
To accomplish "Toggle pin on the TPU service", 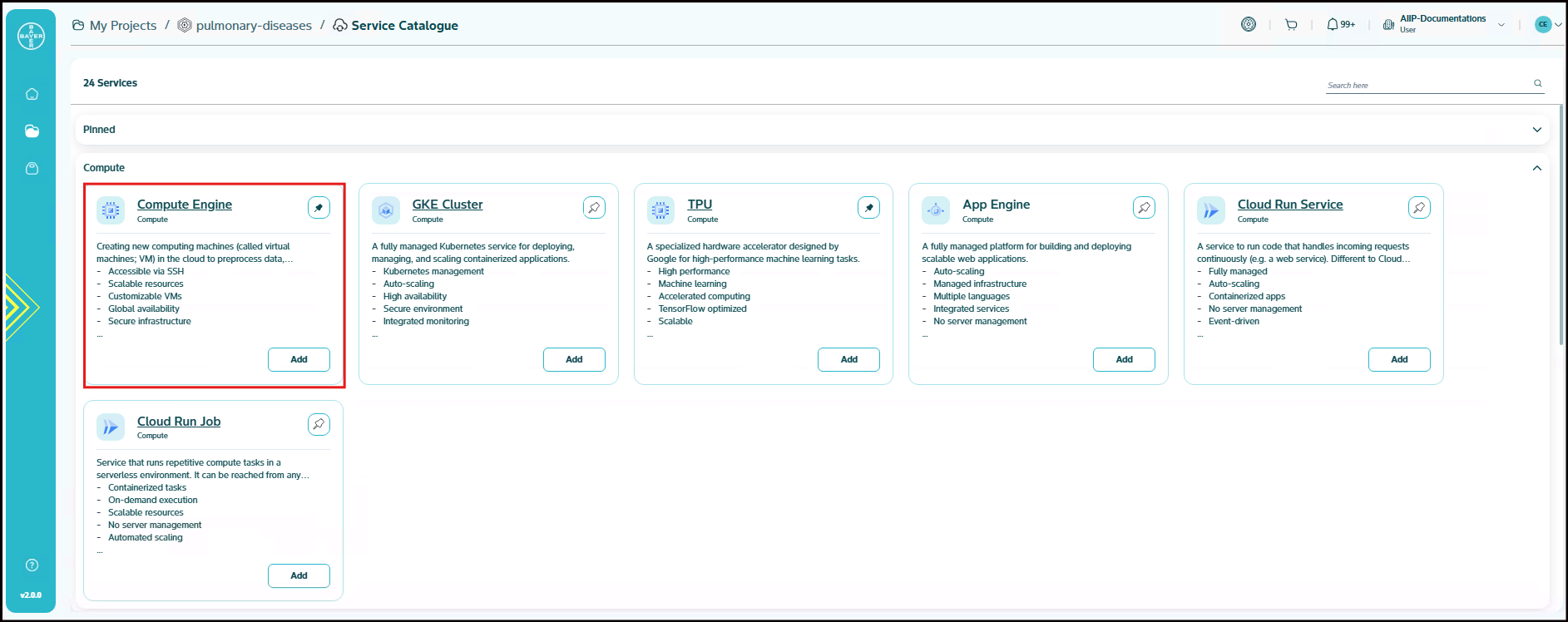I will click(x=868, y=208).
